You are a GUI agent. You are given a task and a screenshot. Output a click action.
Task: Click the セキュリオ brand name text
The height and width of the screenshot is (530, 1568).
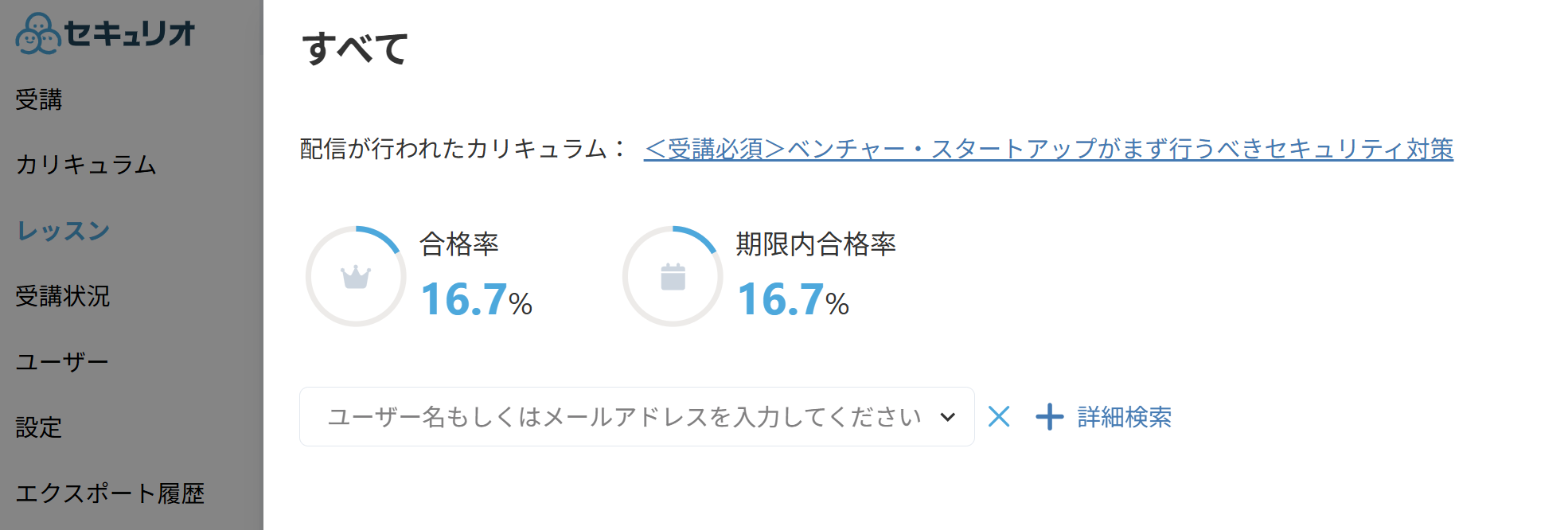130,33
